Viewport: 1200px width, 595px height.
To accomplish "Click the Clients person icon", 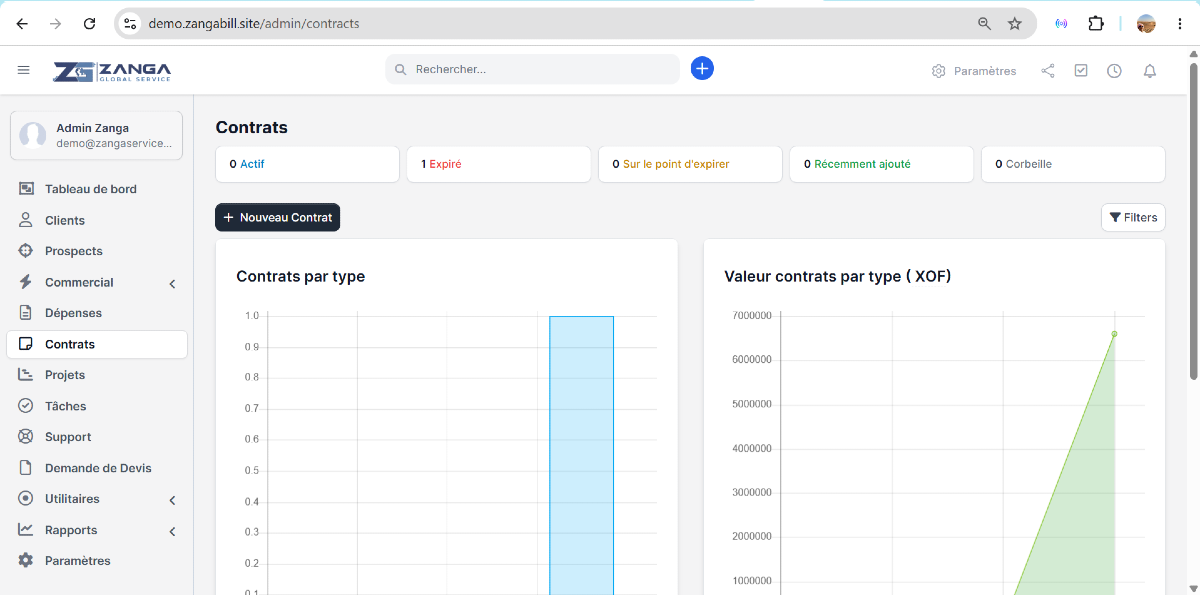I will point(26,220).
